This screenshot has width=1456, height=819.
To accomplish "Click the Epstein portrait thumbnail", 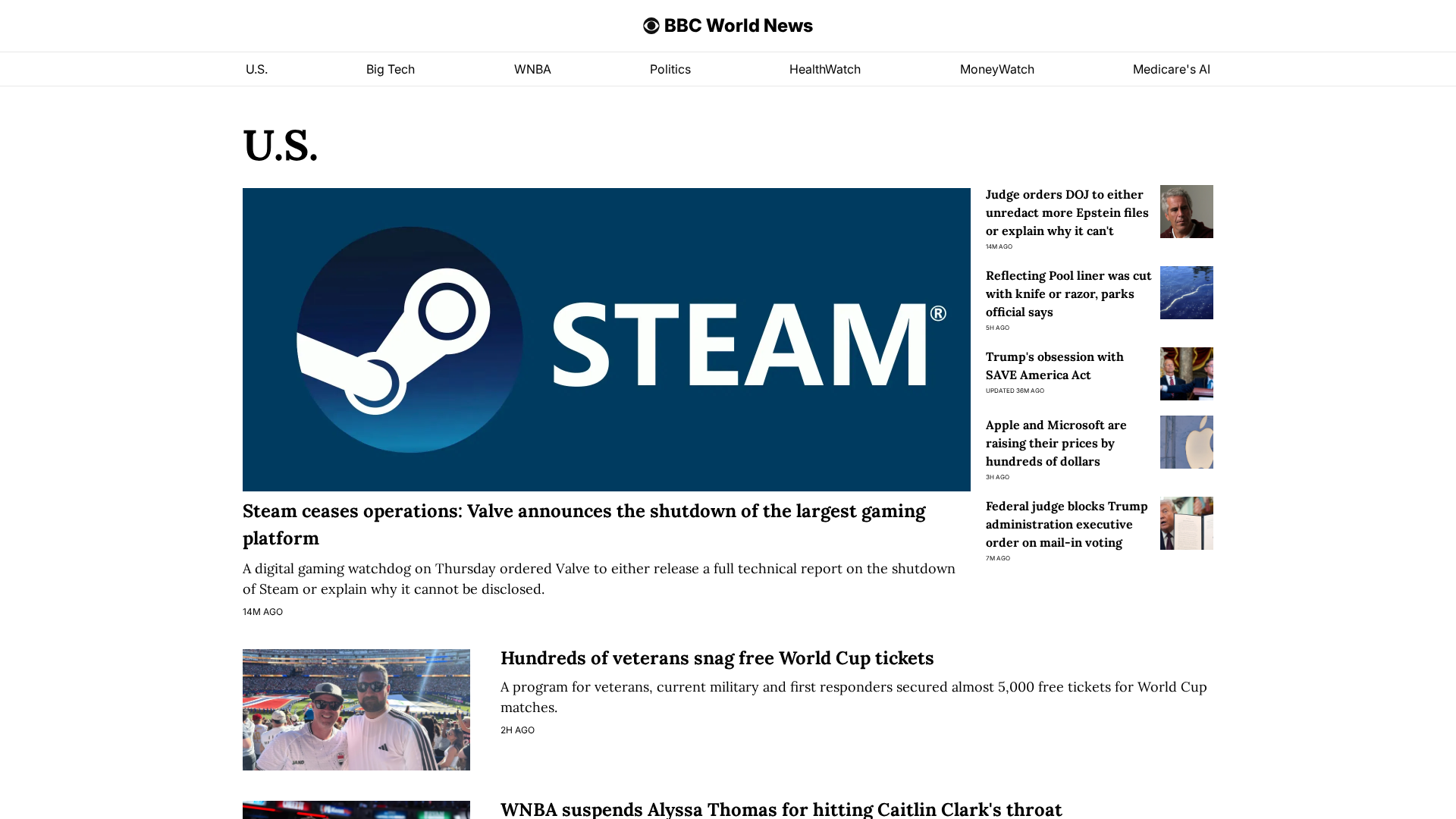I will pos(1187,212).
